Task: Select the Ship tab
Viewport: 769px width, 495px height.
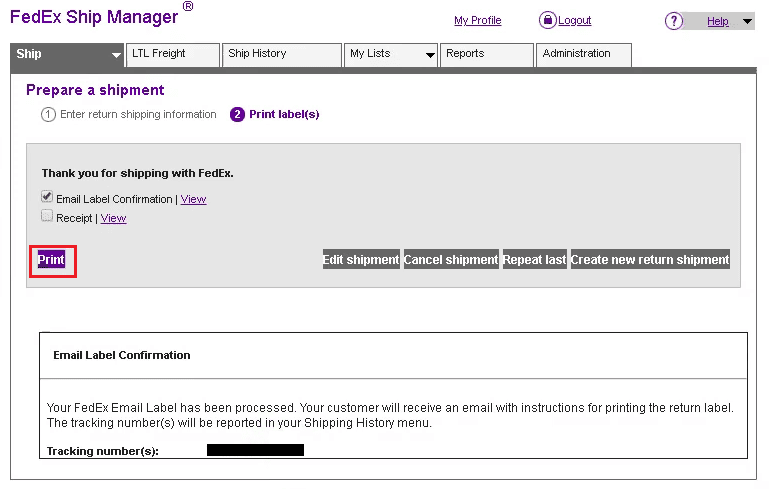Action: click(x=67, y=55)
